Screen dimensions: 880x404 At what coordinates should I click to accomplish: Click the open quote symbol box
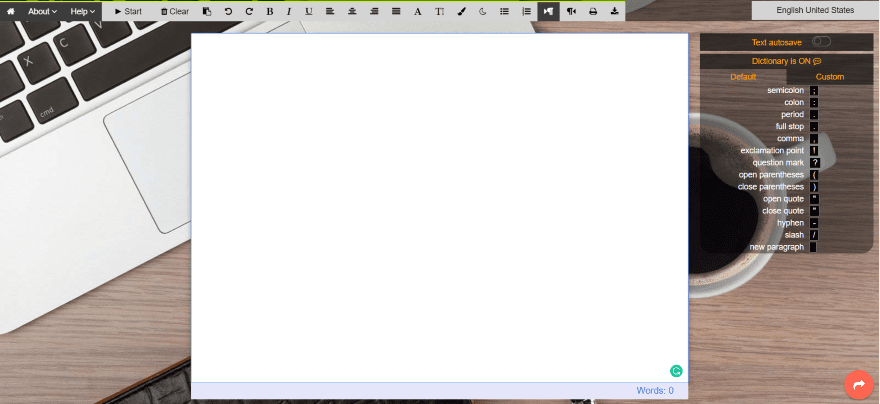tap(814, 199)
